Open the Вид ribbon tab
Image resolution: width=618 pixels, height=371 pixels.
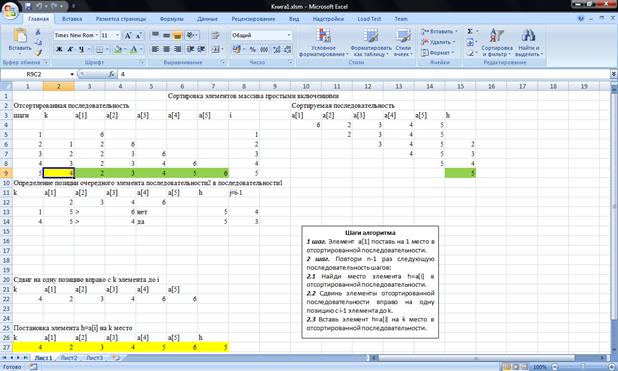pos(294,19)
